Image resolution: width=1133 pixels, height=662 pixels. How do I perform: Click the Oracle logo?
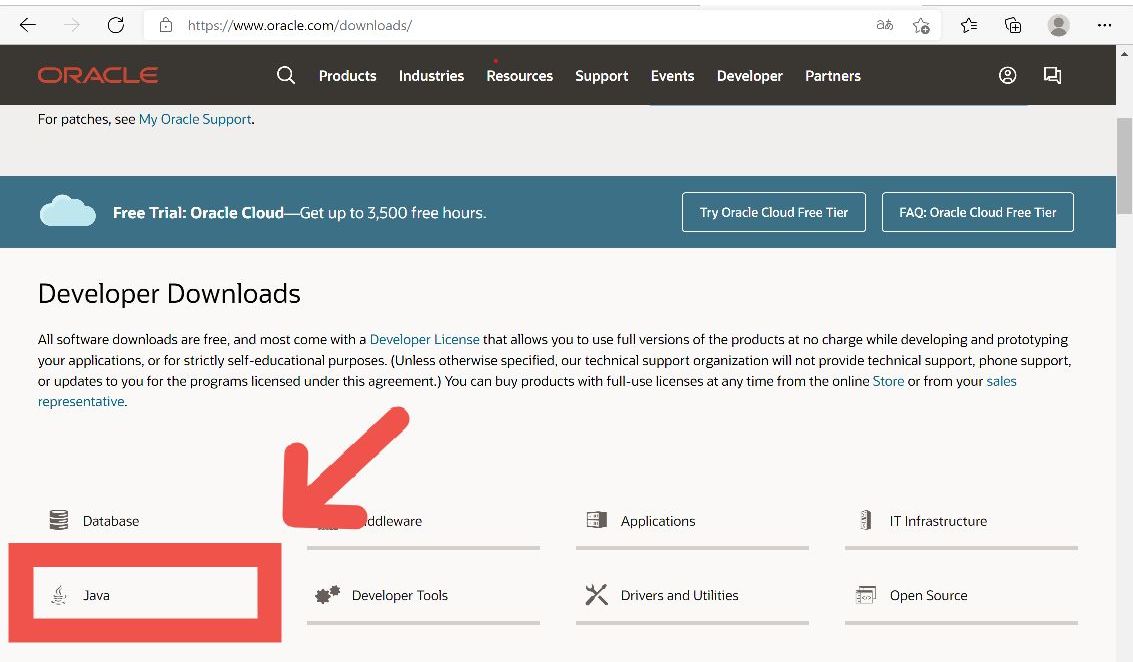(98, 75)
